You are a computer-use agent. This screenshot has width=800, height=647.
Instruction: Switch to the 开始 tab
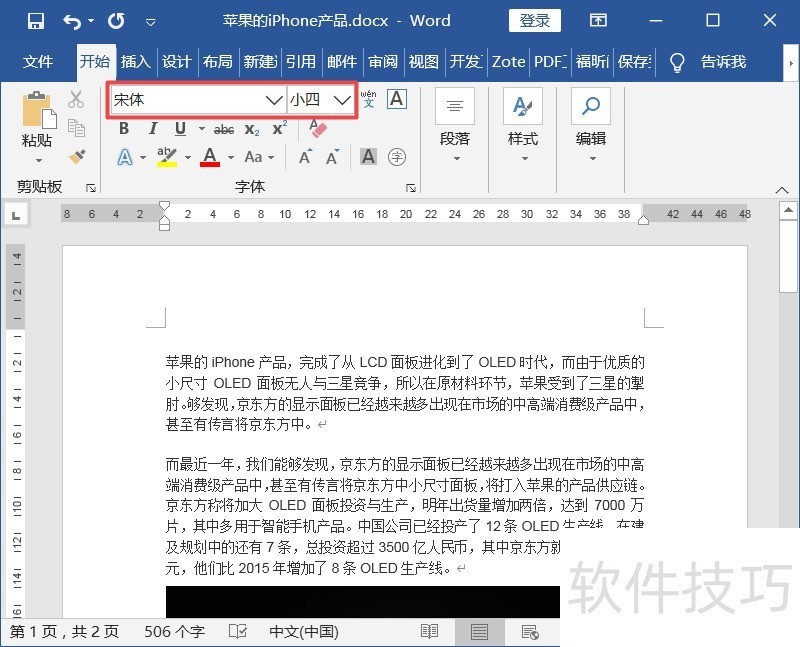pyautogui.click(x=95, y=62)
